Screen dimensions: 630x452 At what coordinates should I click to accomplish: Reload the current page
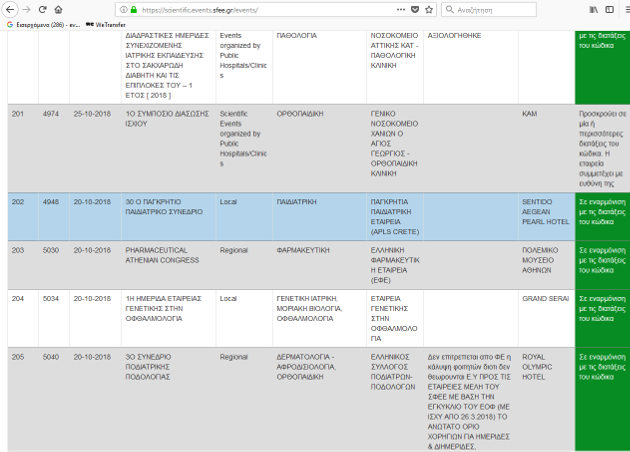click(43, 9)
